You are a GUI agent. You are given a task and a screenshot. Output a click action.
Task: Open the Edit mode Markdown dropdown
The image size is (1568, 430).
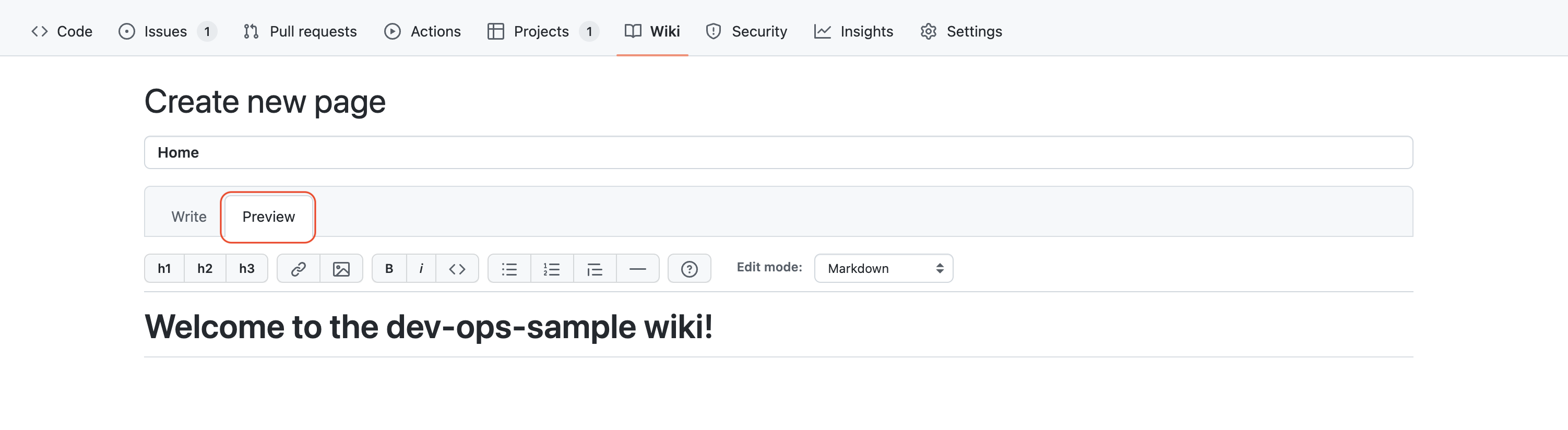[883, 269]
